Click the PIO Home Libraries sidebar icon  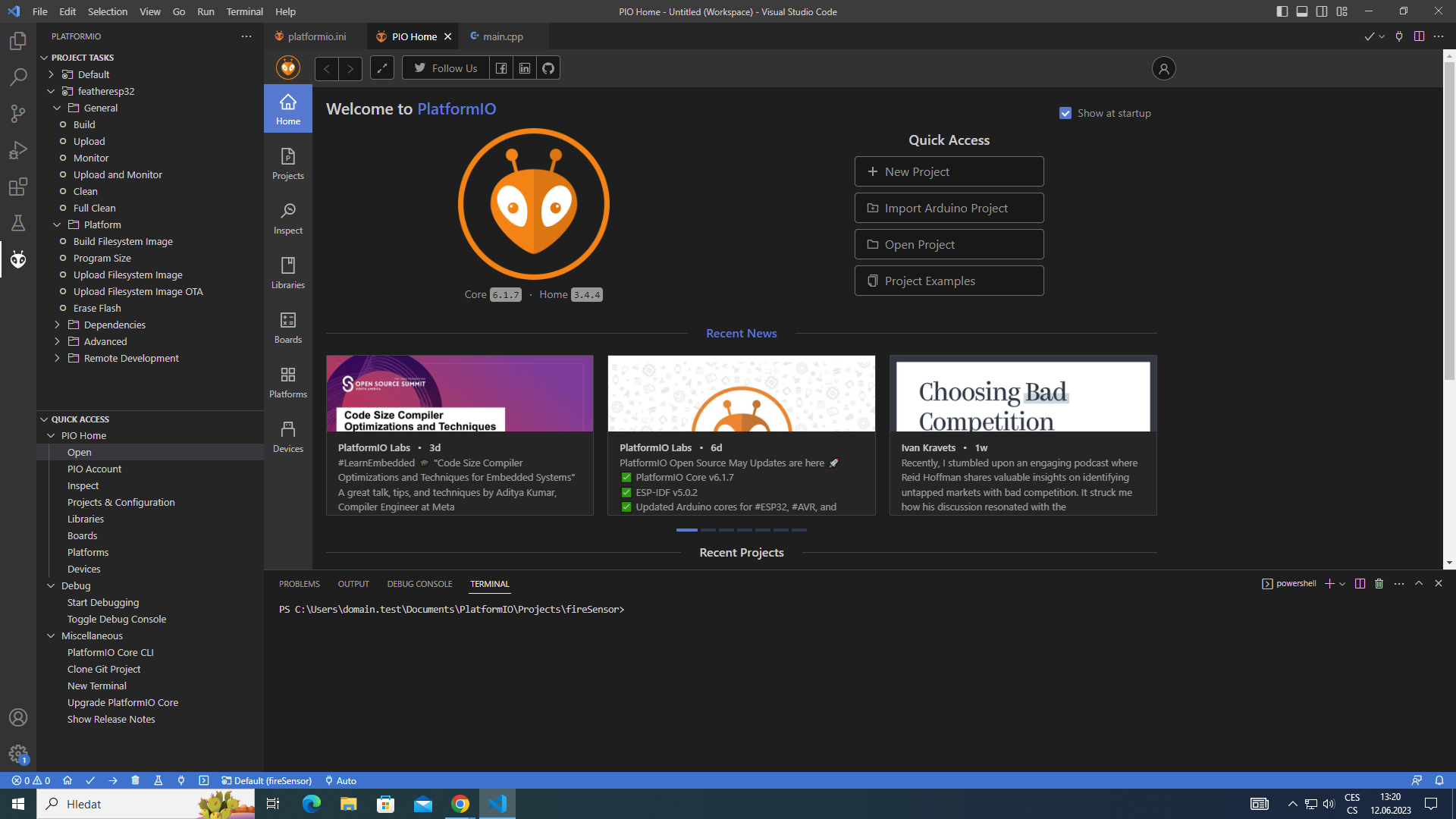click(288, 273)
